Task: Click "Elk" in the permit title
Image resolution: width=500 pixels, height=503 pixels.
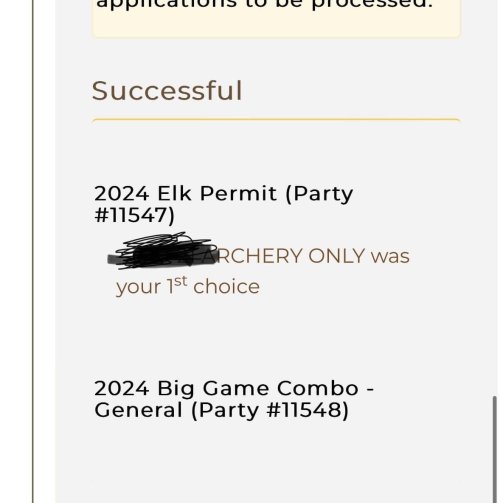Action: pyautogui.click(x=174, y=193)
